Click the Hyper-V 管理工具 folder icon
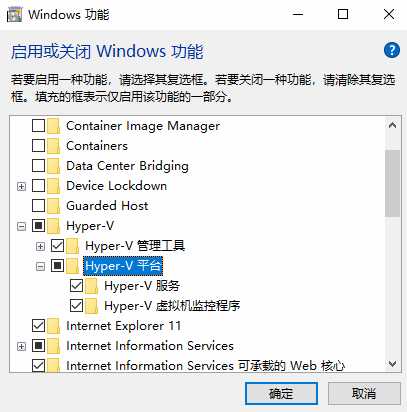The image size is (407, 412). [x=72, y=246]
